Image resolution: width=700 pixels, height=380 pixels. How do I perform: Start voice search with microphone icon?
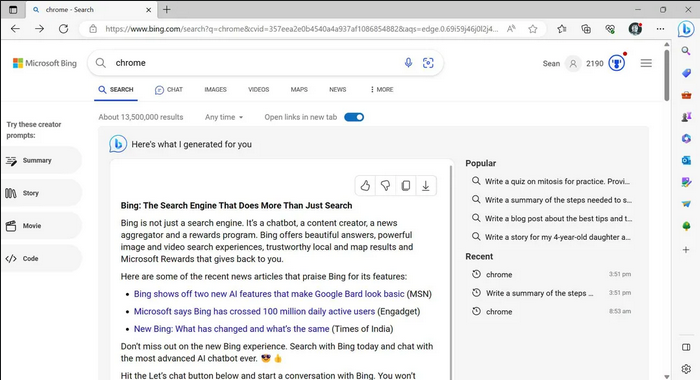click(x=408, y=63)
